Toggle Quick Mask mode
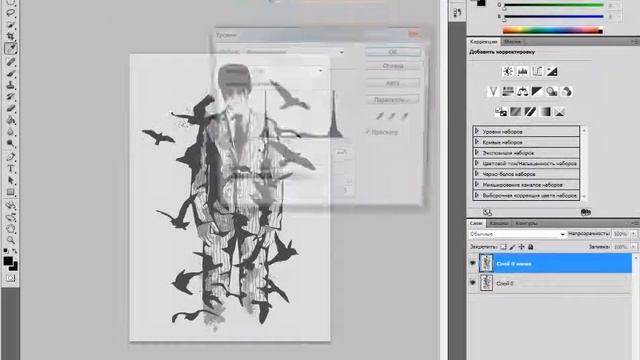This screenshot has height=360, width=640. 11,278
